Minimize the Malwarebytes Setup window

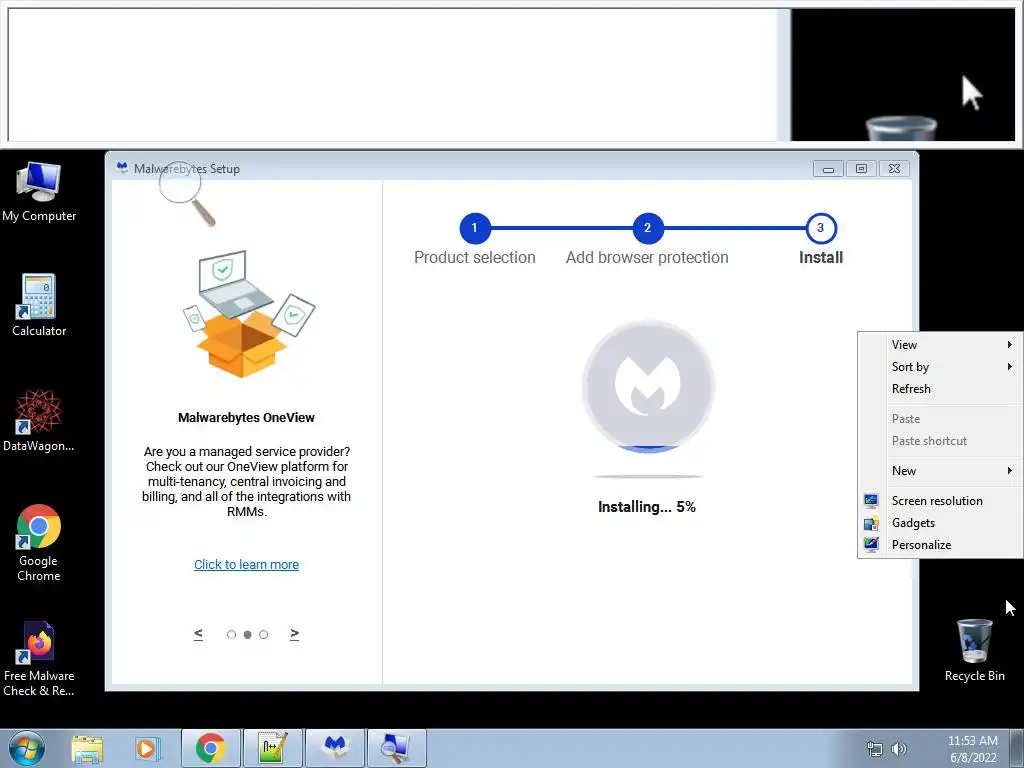click(x=828, y=169)
